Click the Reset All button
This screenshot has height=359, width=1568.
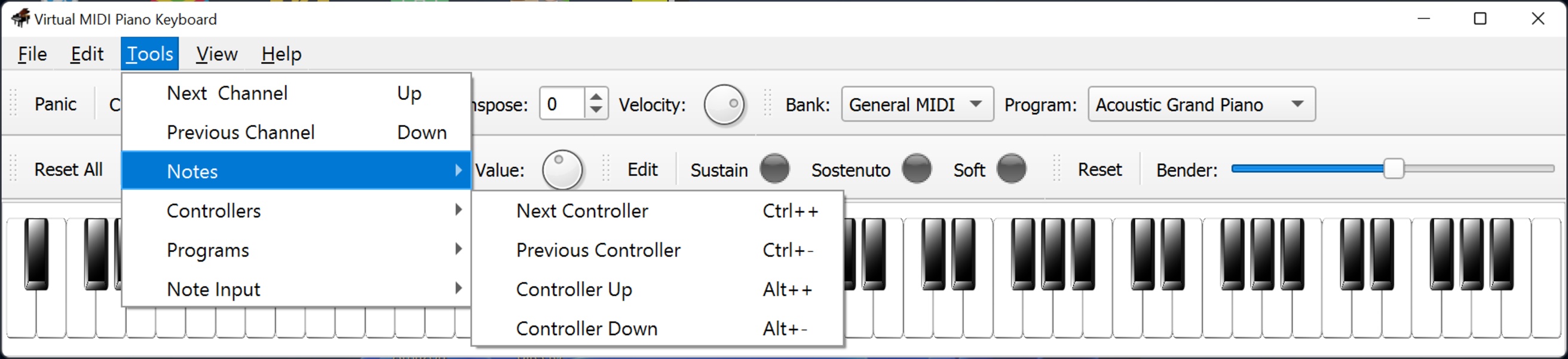[68, 169]
